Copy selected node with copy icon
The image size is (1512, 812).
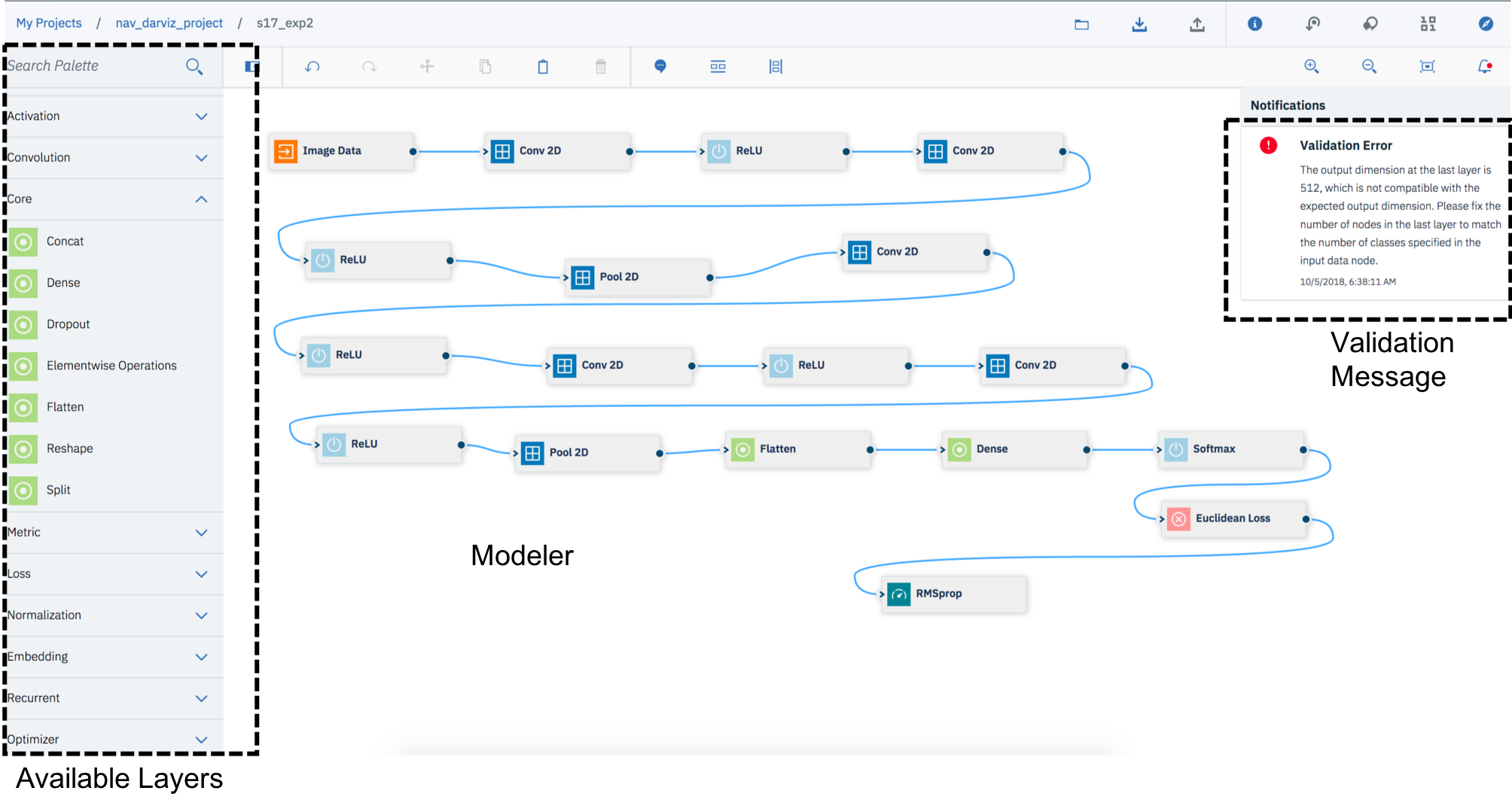click(x=486, y=67)
